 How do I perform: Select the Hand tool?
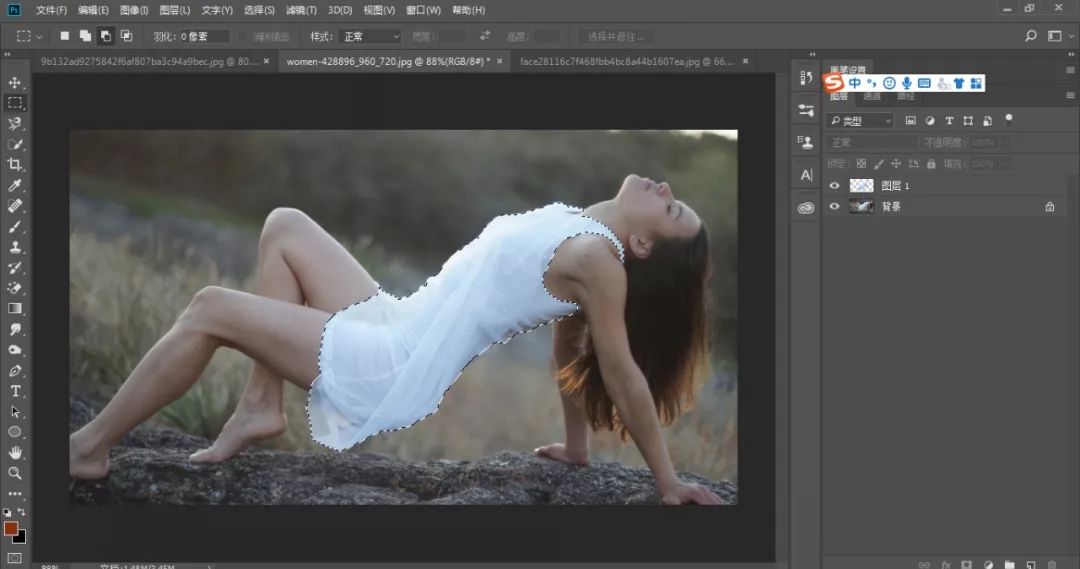(14, 453)
